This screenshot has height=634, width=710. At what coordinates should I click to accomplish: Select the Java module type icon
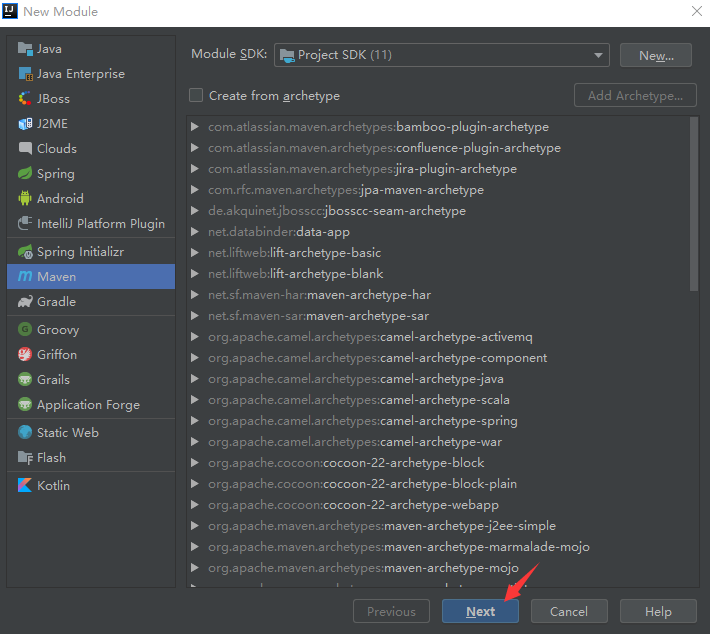(x=25, y=49)
